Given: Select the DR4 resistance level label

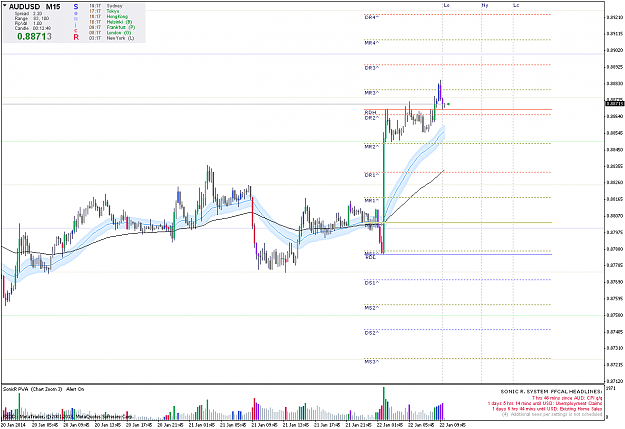Looking at the screenshot, I should [x=371, y=18].
